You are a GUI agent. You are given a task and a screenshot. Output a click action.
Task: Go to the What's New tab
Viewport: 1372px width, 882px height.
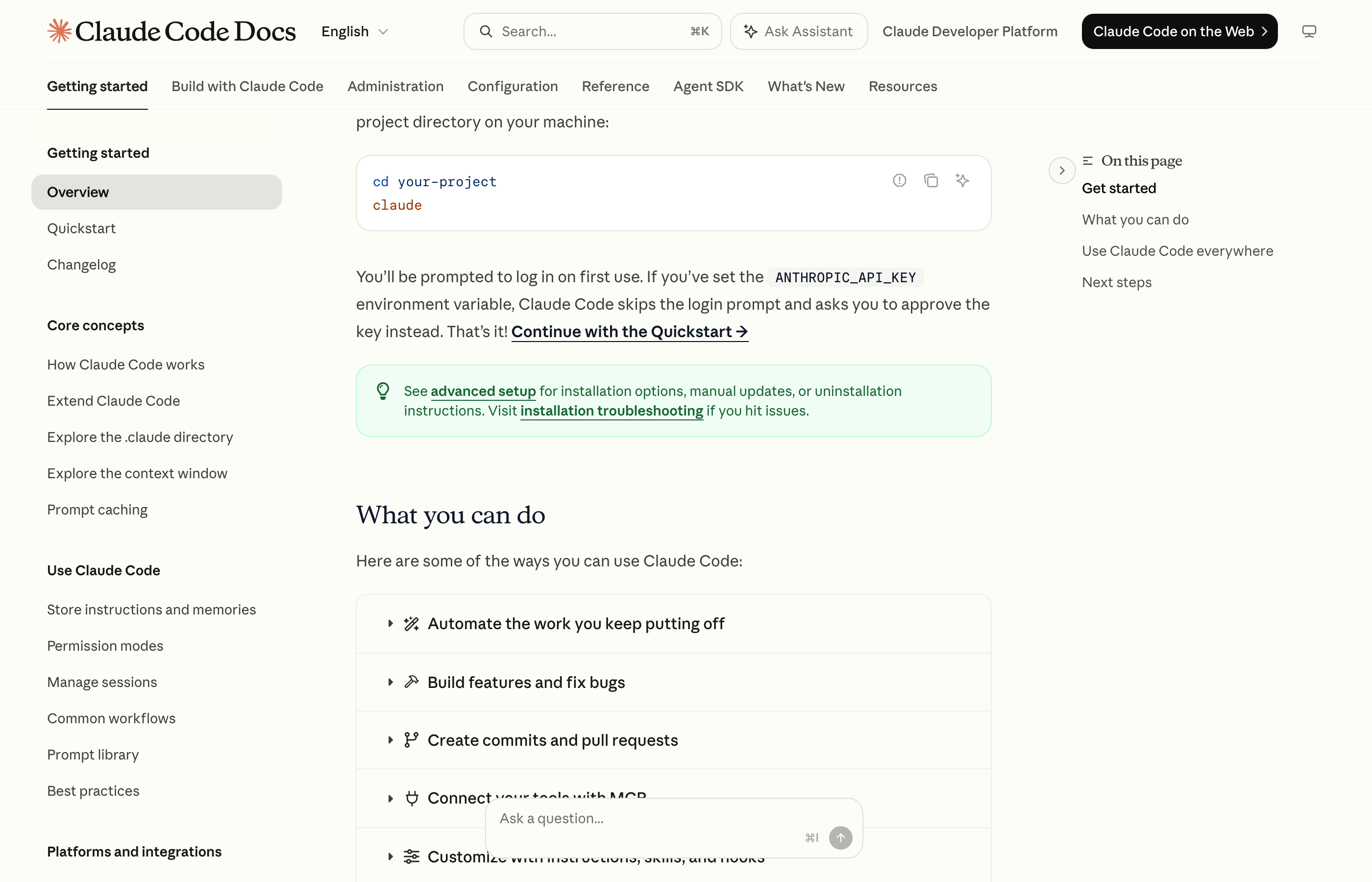coord(806,86)
